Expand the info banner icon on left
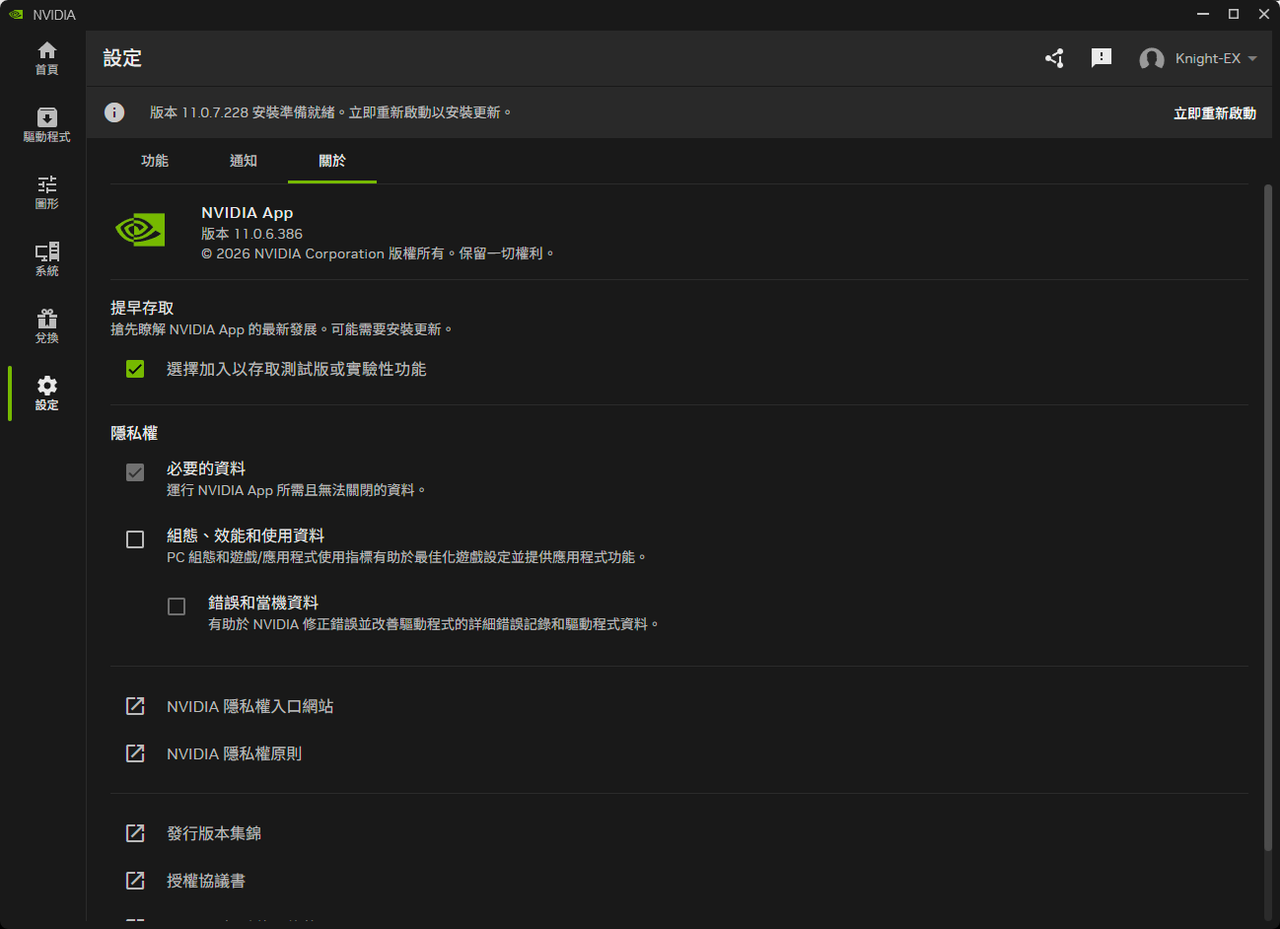The height and width of the screenshot is (929, 1280). (x=114, y=112)
